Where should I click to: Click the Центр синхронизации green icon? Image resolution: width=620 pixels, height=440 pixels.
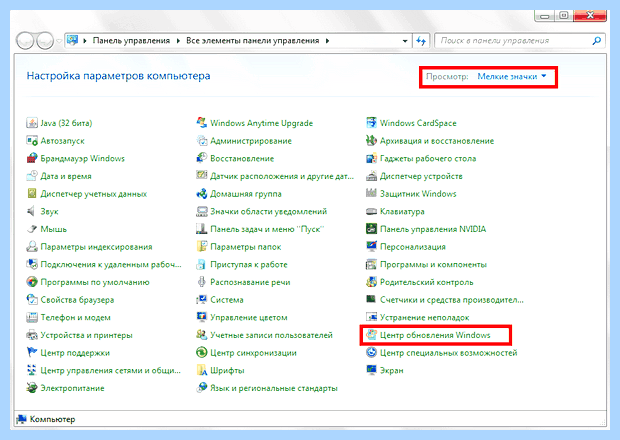[x=202, y=352]
